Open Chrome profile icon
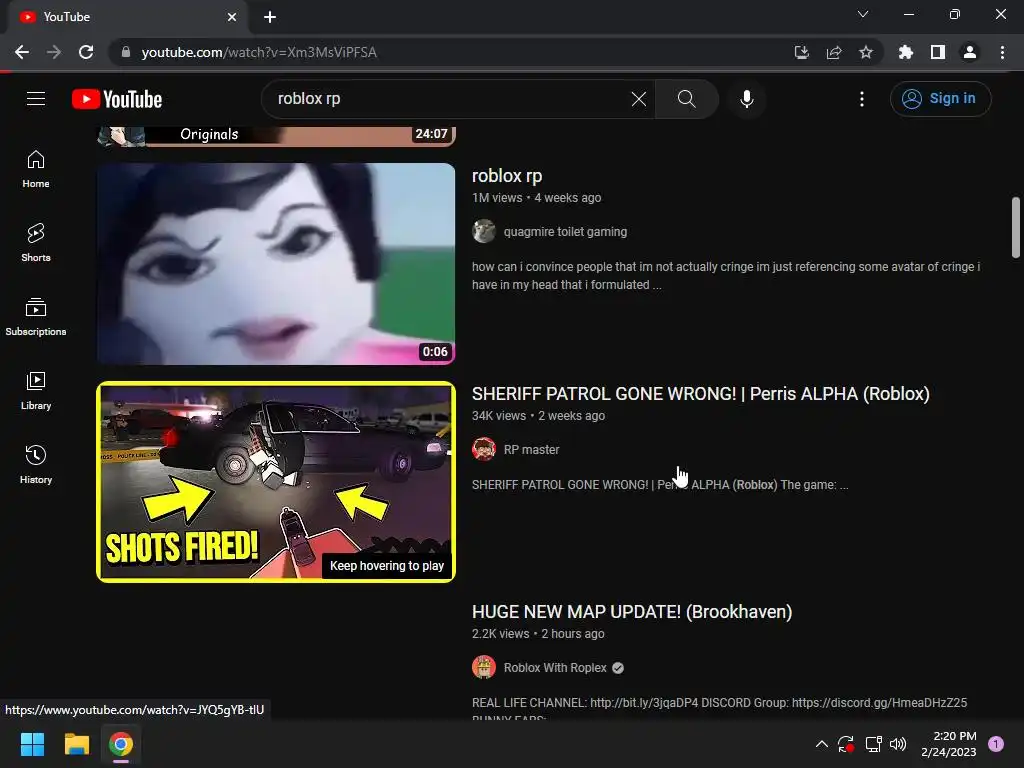 click(970, 52)
